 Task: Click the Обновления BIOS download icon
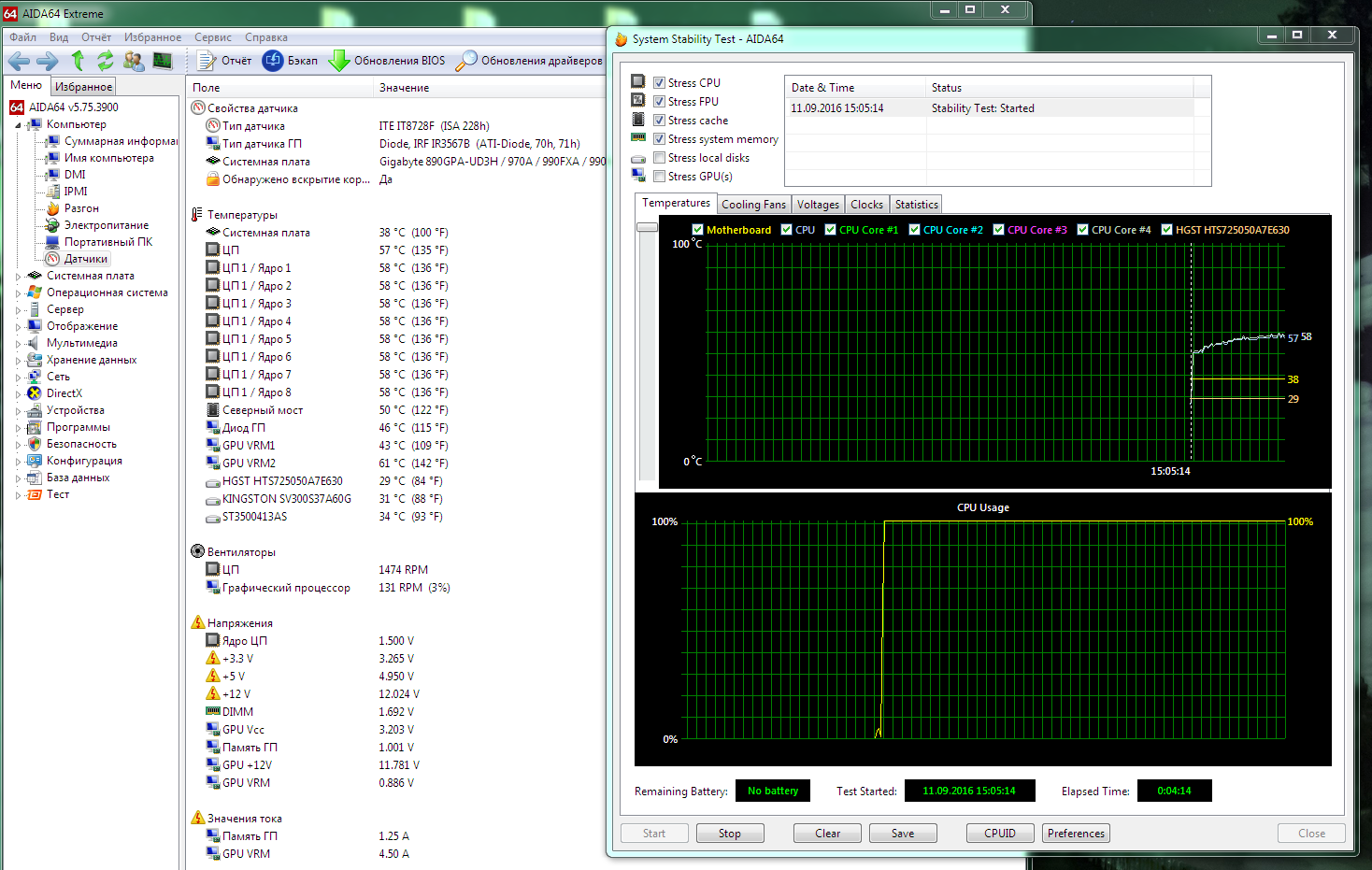pyautogui.click(x=338, y=61)
